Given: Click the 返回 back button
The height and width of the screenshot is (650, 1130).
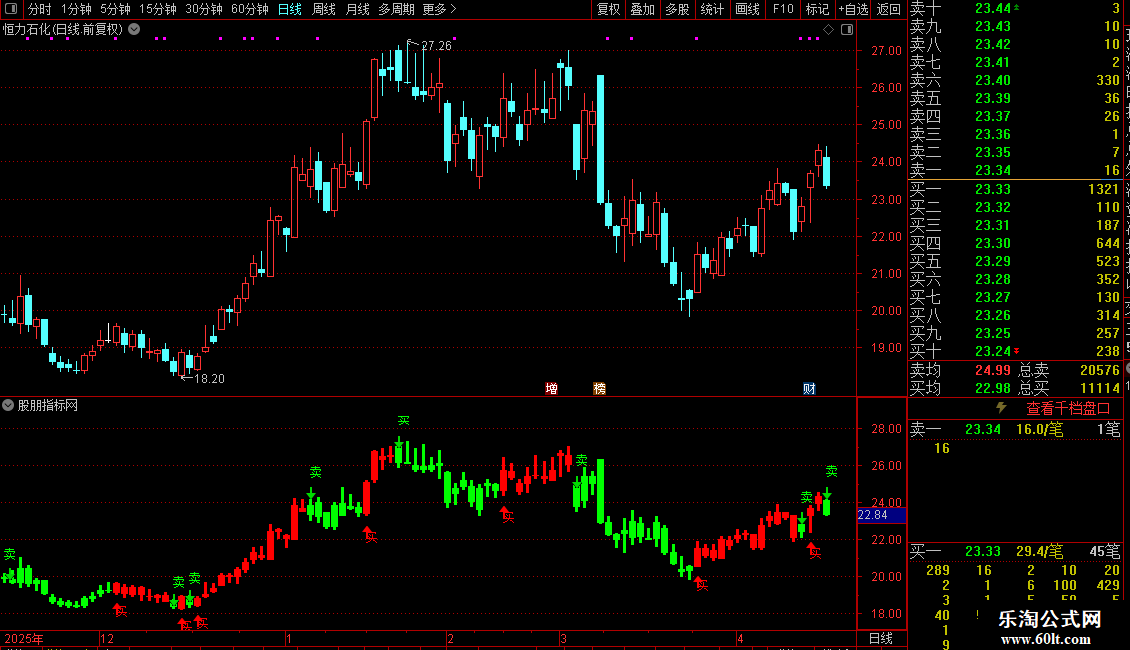Looking at the screenshot, I should coord(889,9).
